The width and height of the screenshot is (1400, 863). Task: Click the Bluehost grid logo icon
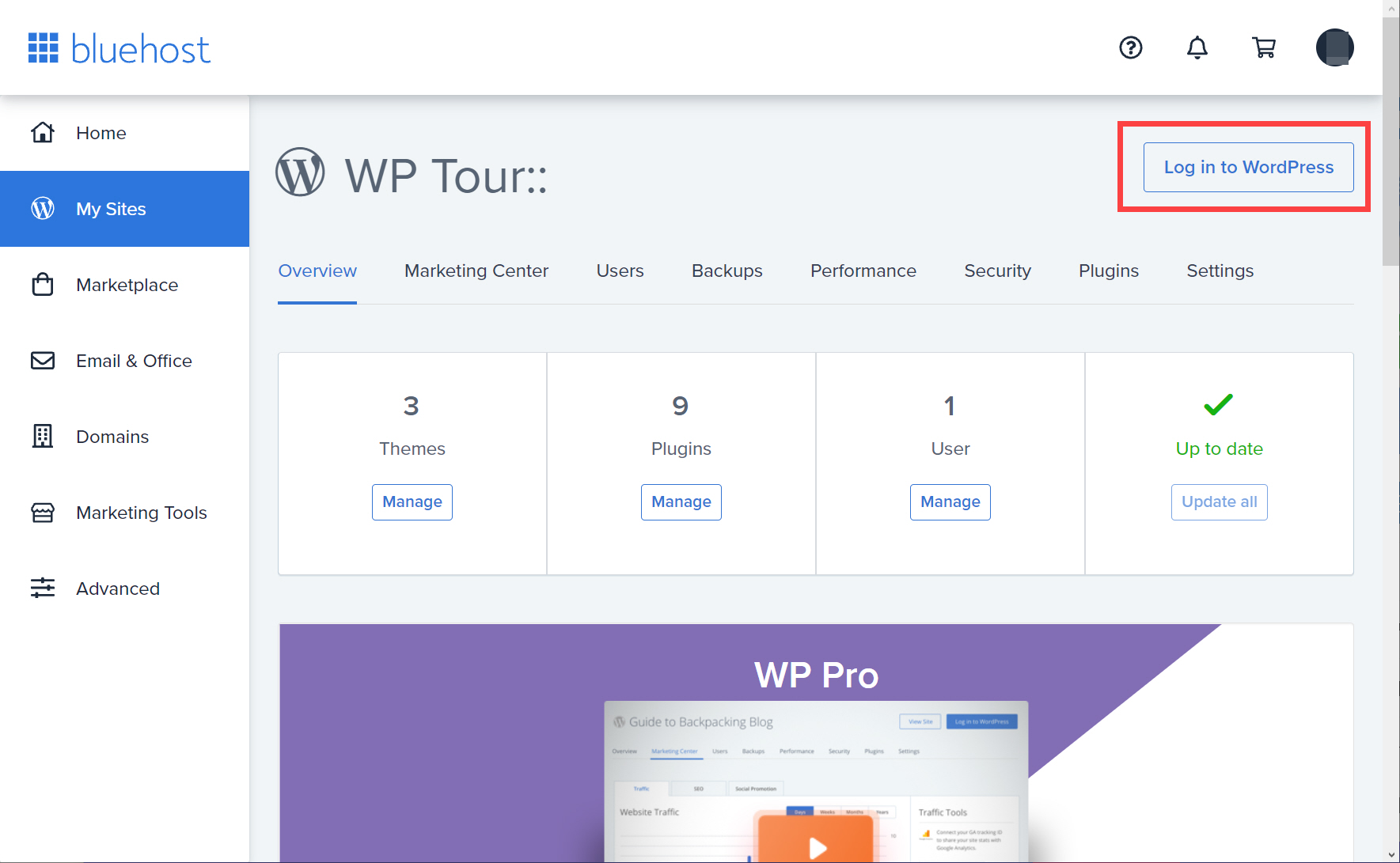44,47
